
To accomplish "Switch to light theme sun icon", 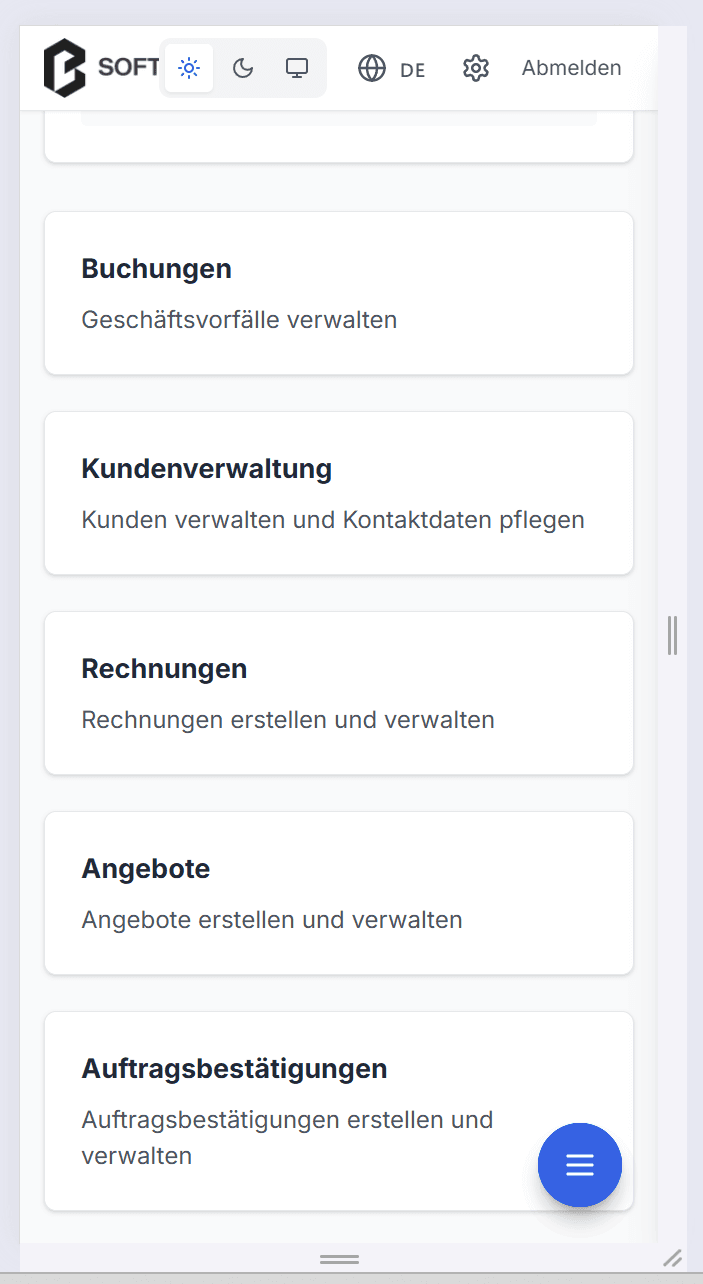I will click(189, 68).
